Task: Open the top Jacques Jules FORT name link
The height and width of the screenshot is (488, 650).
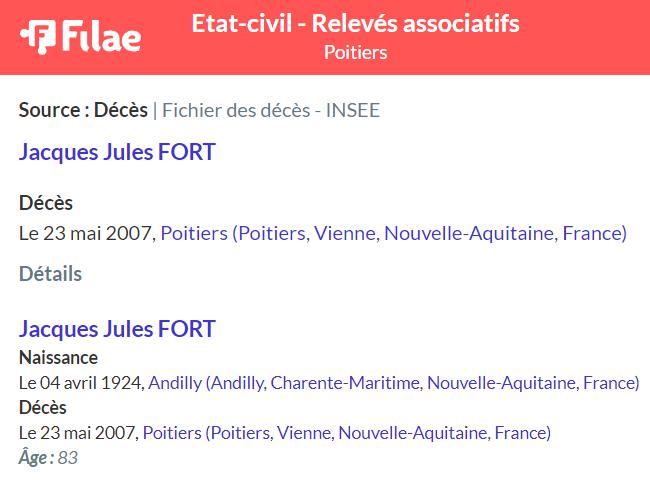Action: click(117, 152)
